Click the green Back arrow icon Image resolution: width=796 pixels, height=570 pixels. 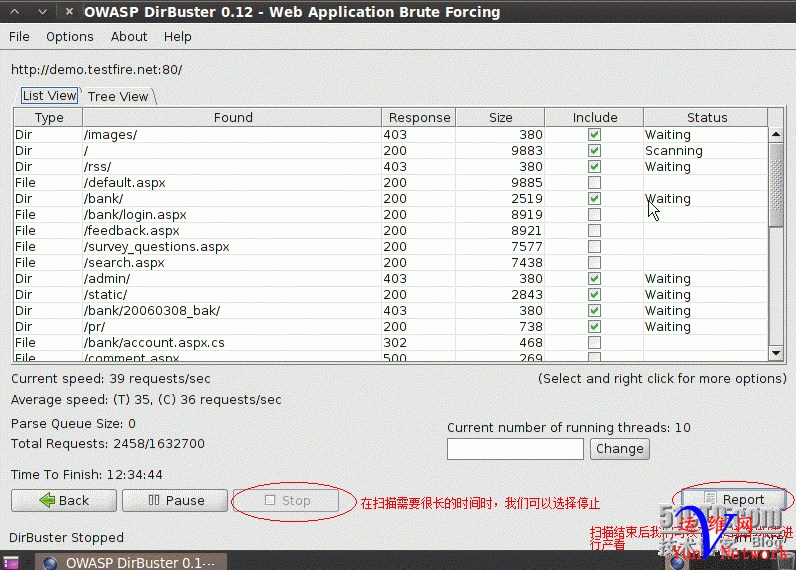pos(47,500)
